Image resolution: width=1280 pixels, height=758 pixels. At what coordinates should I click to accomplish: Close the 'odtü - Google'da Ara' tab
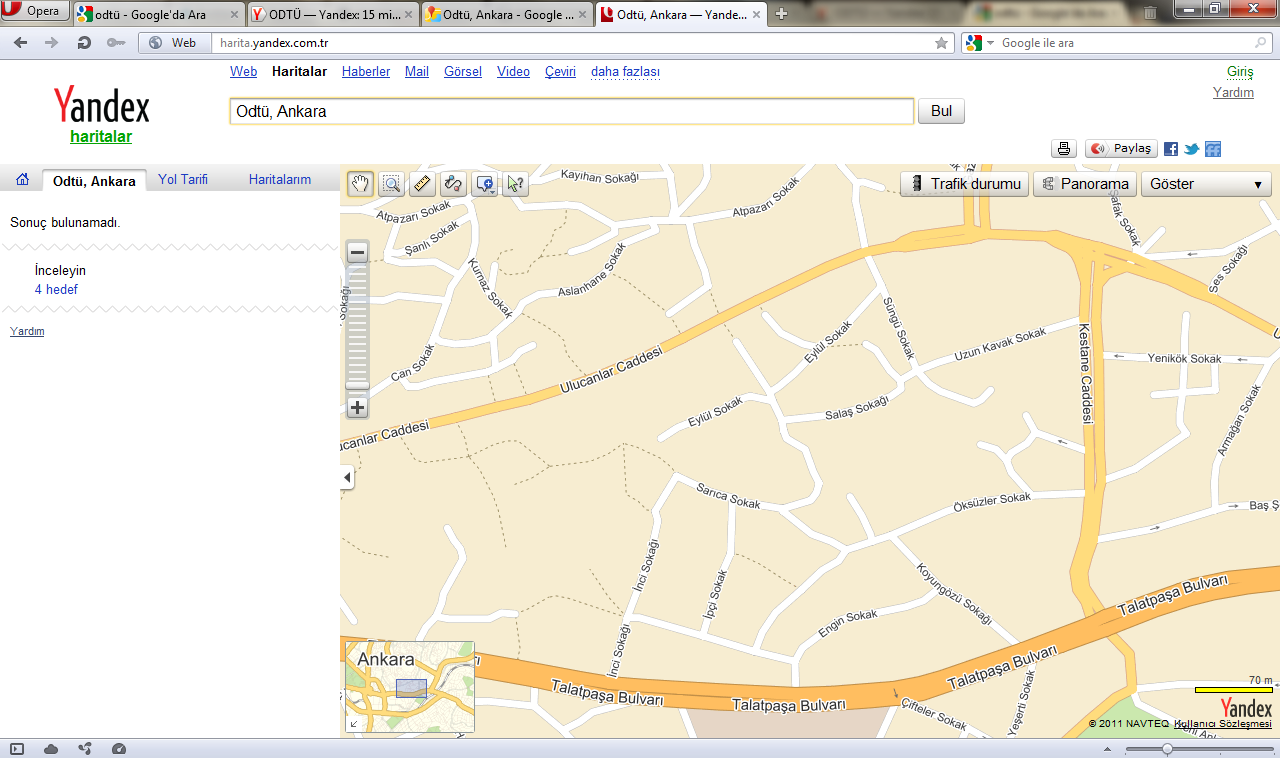pos(234,15)
